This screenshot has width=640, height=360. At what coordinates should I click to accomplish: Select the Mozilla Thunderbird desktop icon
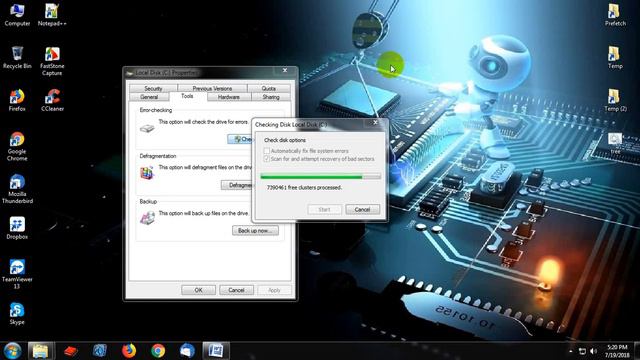[x=17, y=189]
